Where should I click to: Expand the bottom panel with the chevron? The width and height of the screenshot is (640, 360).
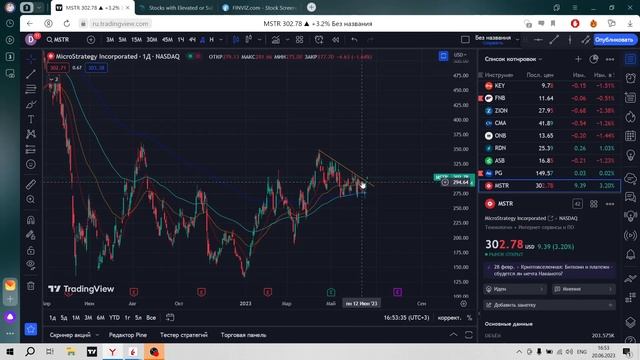point(453,335)
